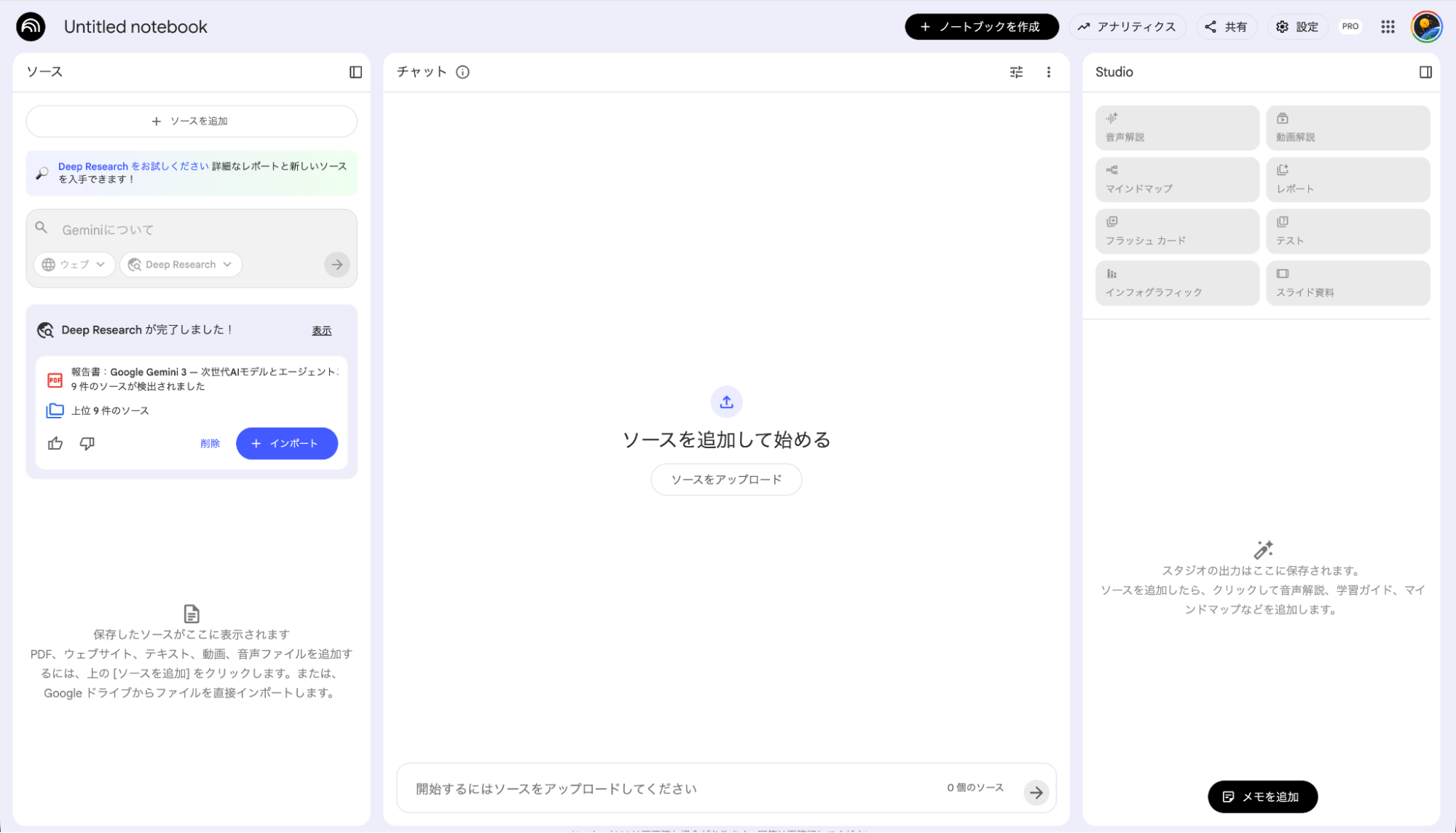Click 表示 to view the Deep Research results

[x=321, y=330]
